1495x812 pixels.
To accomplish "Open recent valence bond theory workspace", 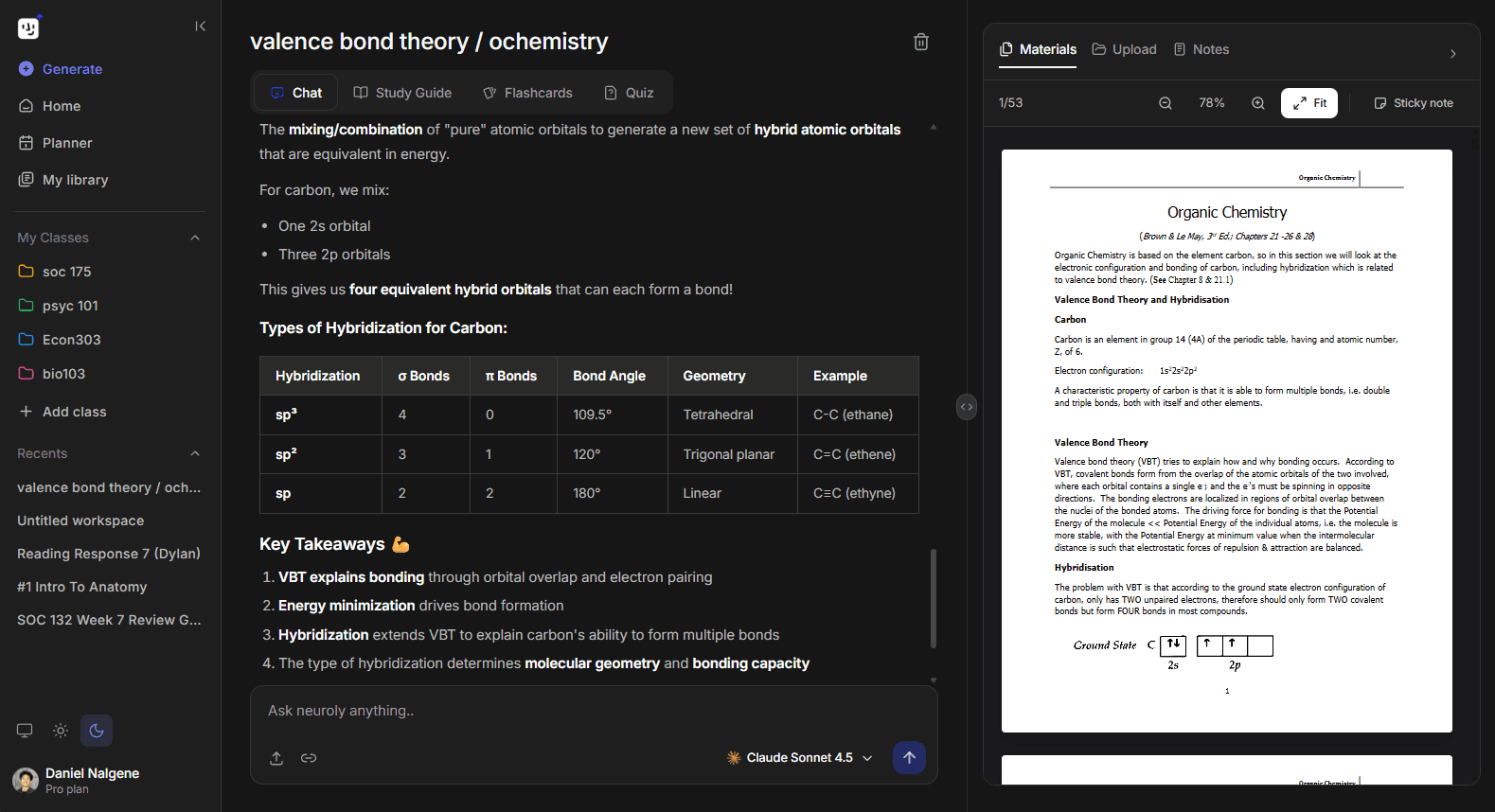I will (x=111, y=487).
